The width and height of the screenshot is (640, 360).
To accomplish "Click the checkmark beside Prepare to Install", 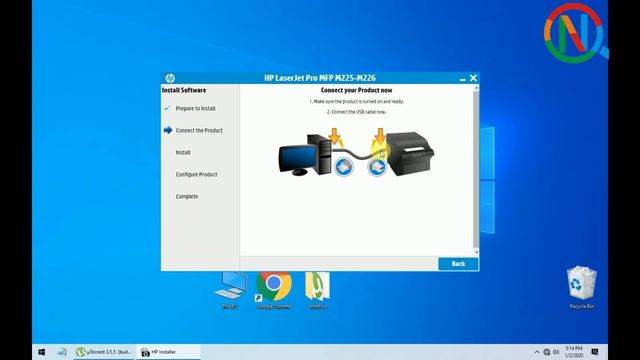I will 167,108.
